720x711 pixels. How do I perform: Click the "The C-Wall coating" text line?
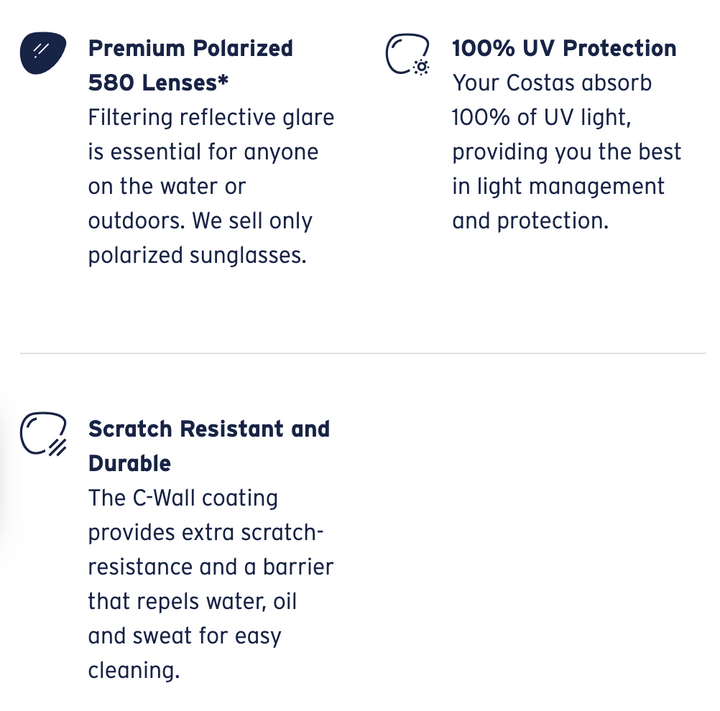[183, 498]
